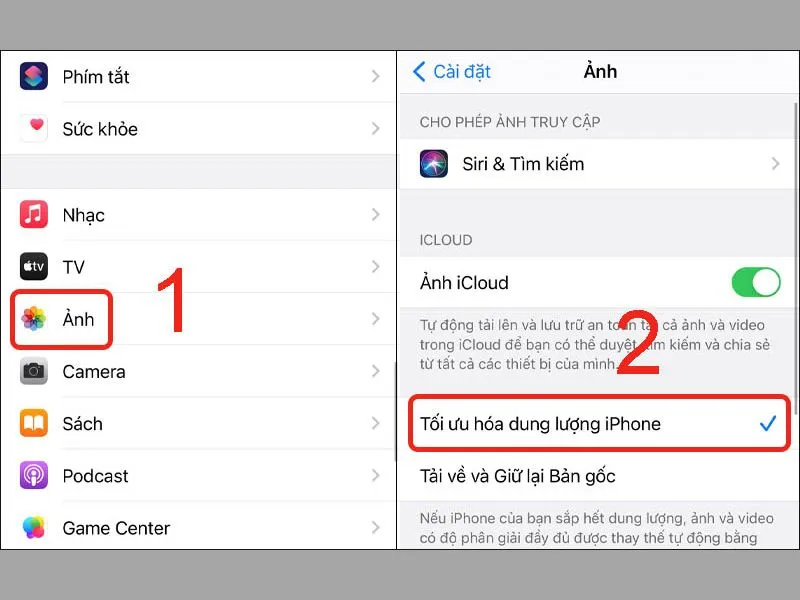Open chevron on the Phím tắt row

click(376, 77)
